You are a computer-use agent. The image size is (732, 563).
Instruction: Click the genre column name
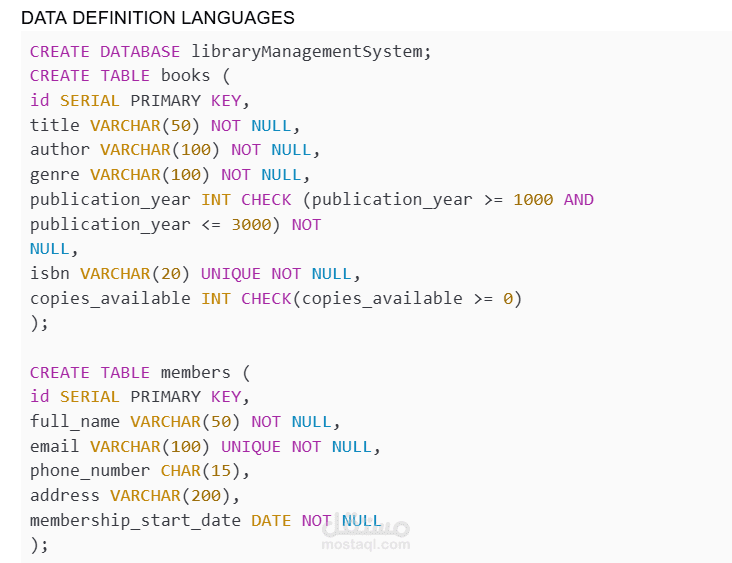55,175
